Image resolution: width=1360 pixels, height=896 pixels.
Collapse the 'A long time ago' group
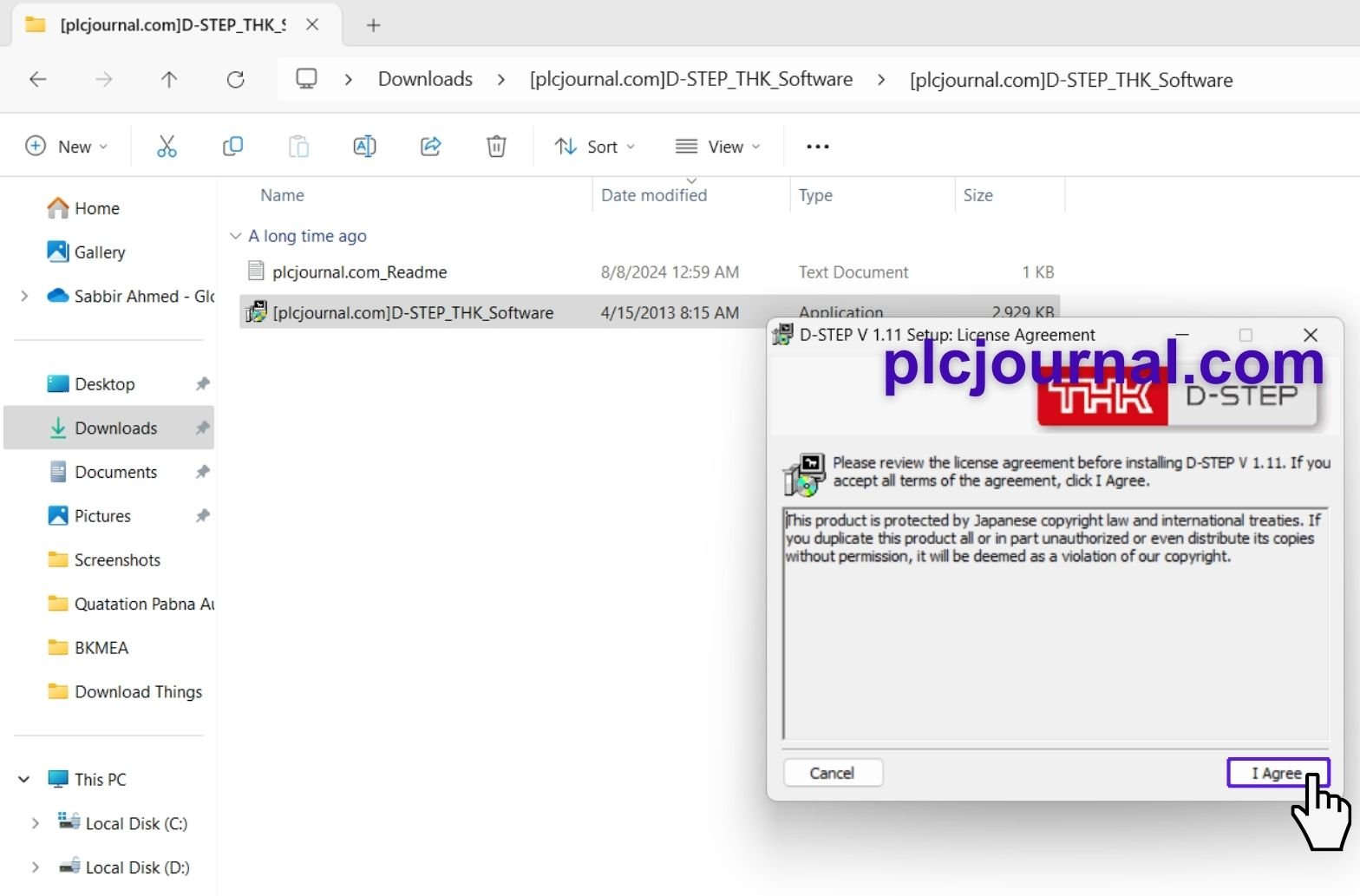[x=235, y=236]
